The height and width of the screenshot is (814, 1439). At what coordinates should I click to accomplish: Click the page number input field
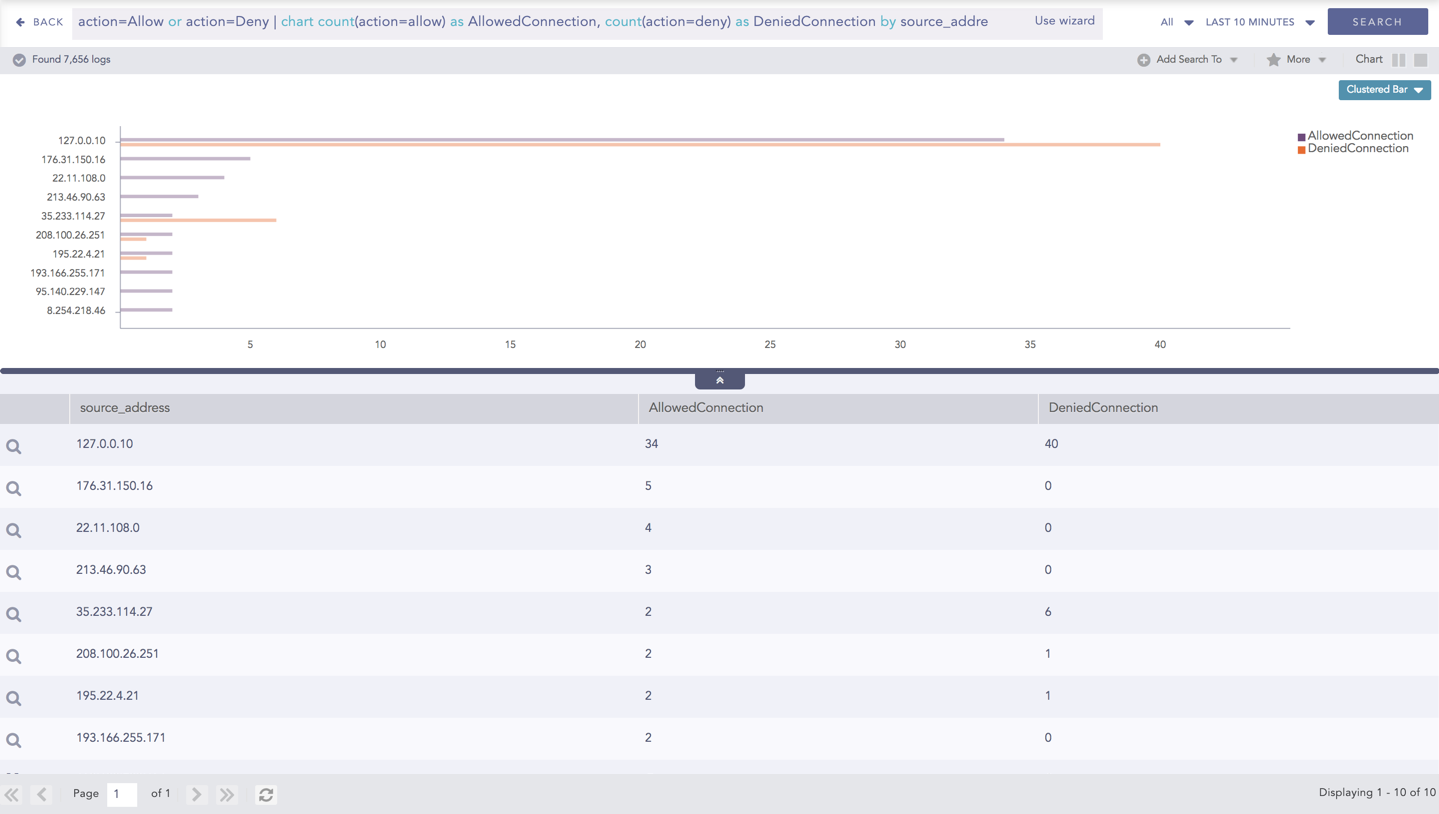[x=121, y=794]
